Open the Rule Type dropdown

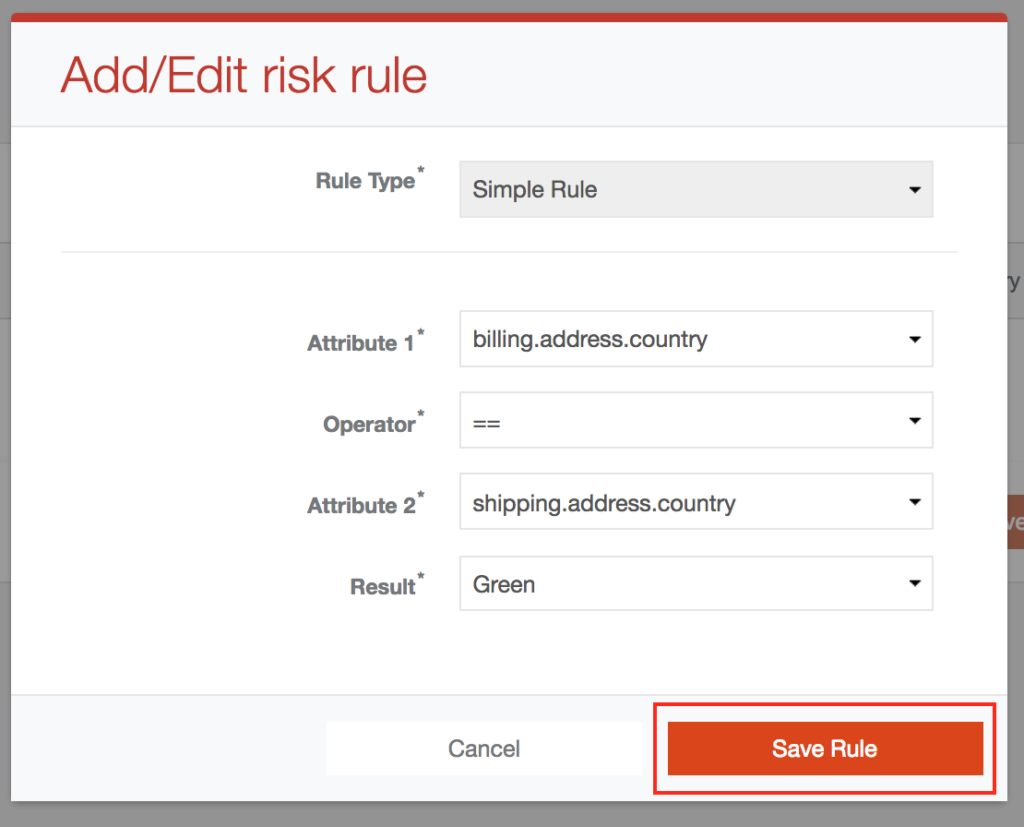696,189
